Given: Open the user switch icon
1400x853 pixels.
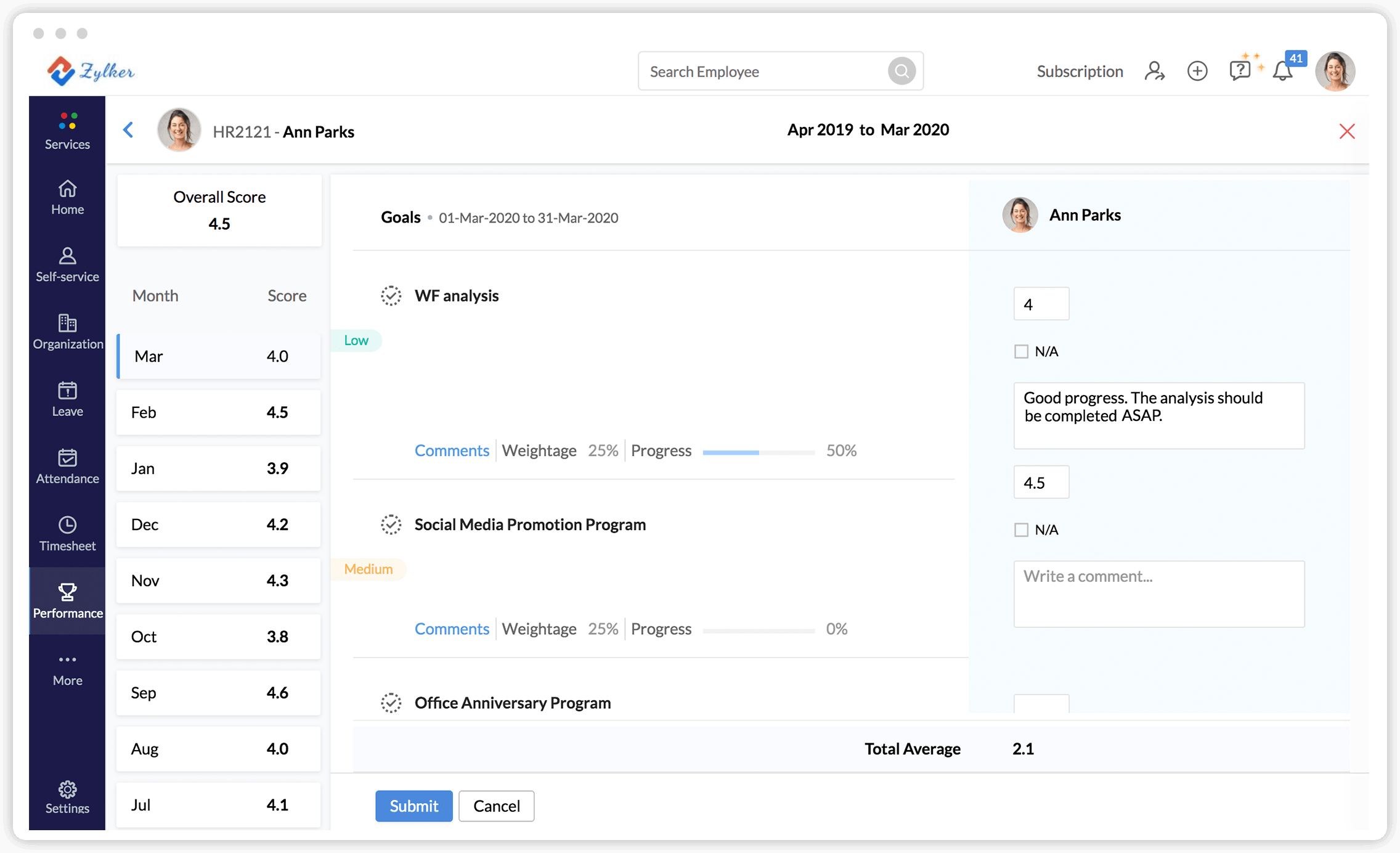Looking at the screenshot, I should point(1155,71).
